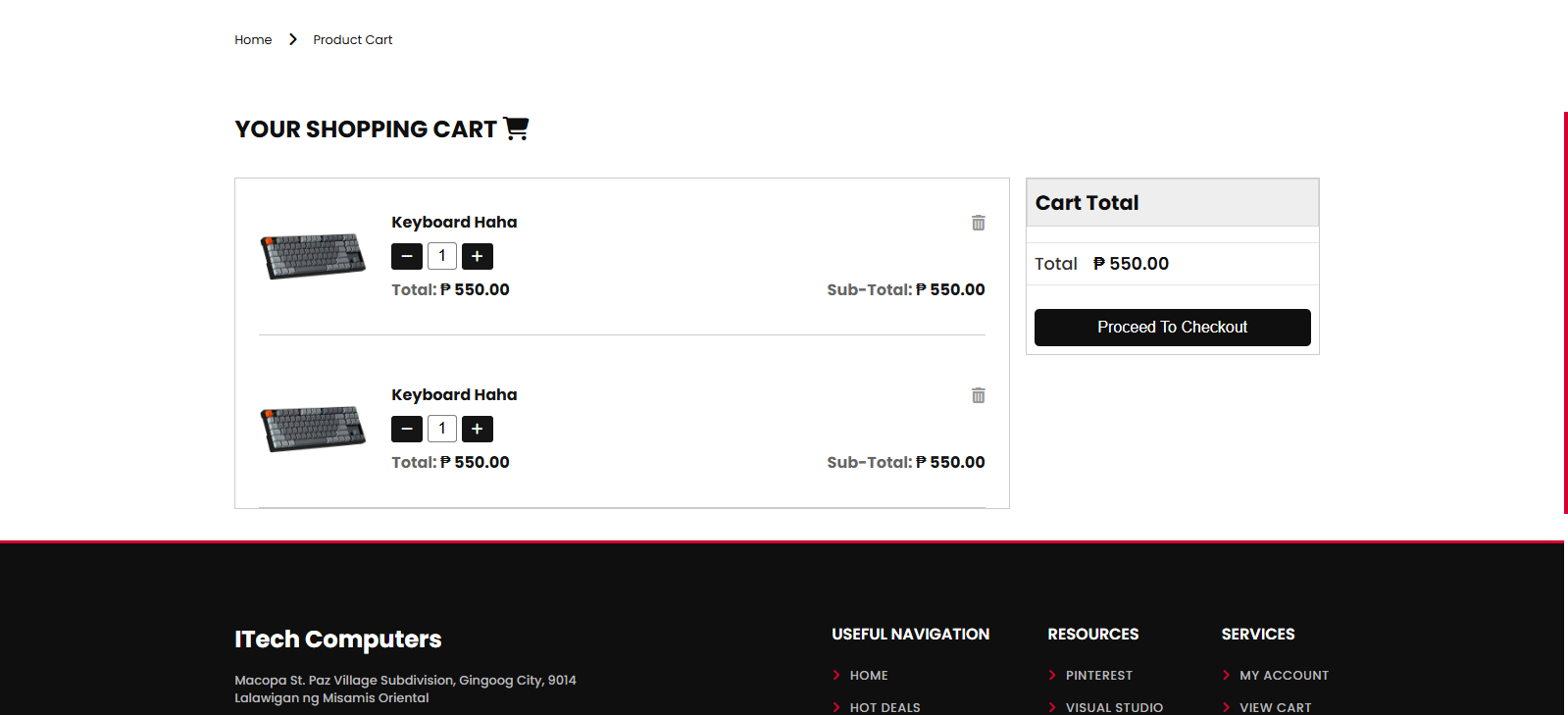Increase quantity of second Keyboard Haha
The height and width of the screenshot is (715, 1568).
click(478, 429)
